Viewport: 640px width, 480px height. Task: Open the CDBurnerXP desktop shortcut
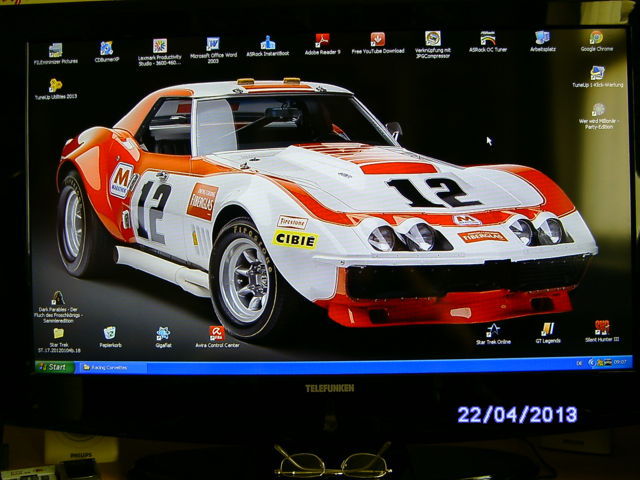tap(107, 51)
